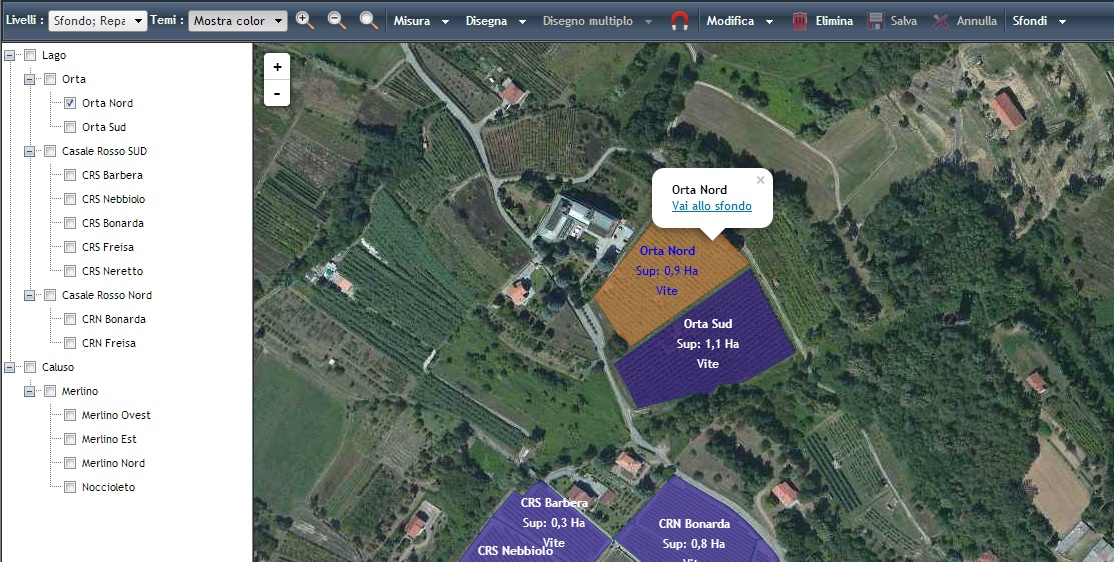1114x563 pixels.
Task: Enable the Orta Sud layer checkbox
Action: (x=70, y=127)
